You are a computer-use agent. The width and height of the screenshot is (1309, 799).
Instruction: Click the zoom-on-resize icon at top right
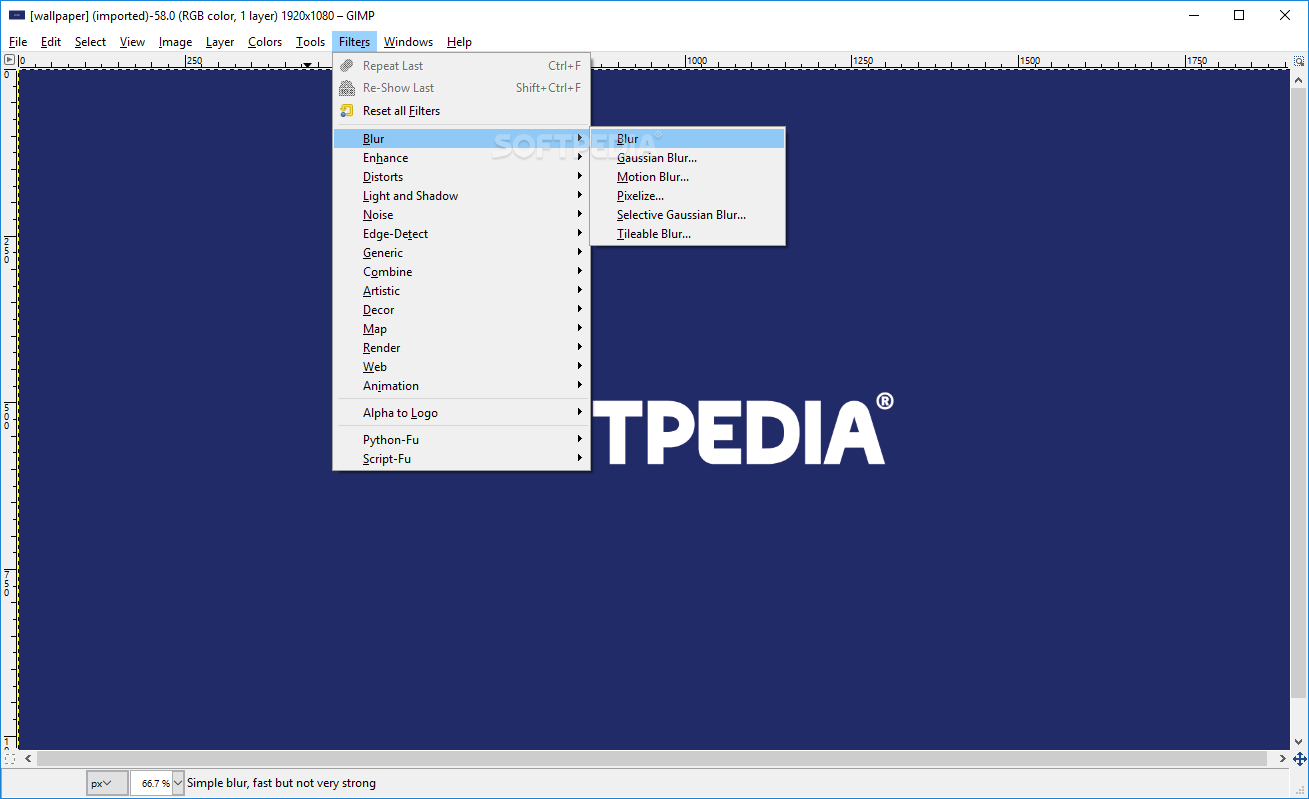(1299, 60)
